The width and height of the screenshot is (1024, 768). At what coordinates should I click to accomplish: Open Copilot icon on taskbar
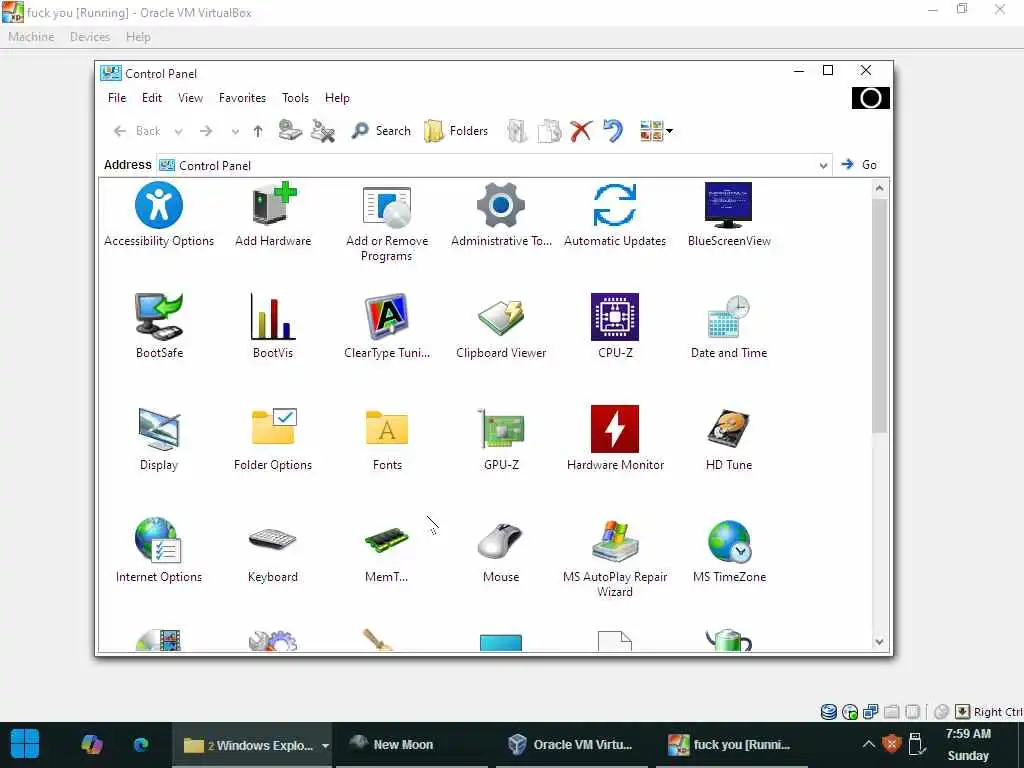[x=91, y=744]
